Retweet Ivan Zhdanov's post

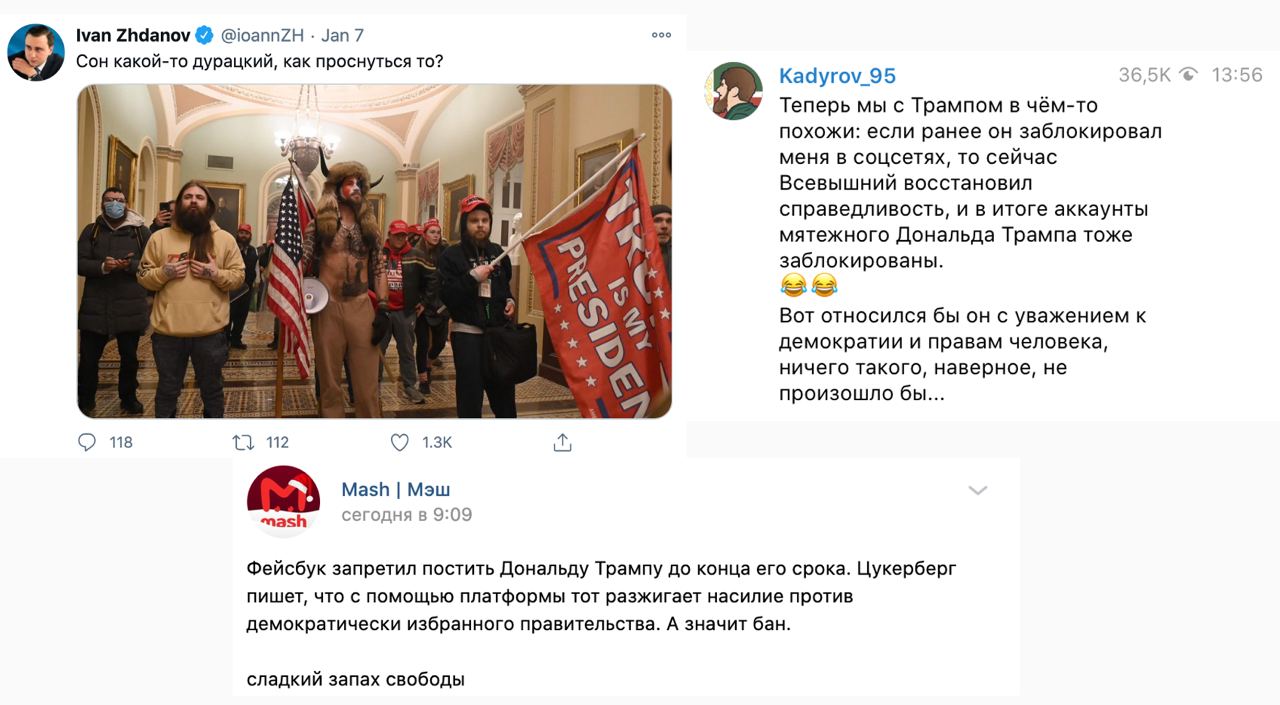coord(243,442)
